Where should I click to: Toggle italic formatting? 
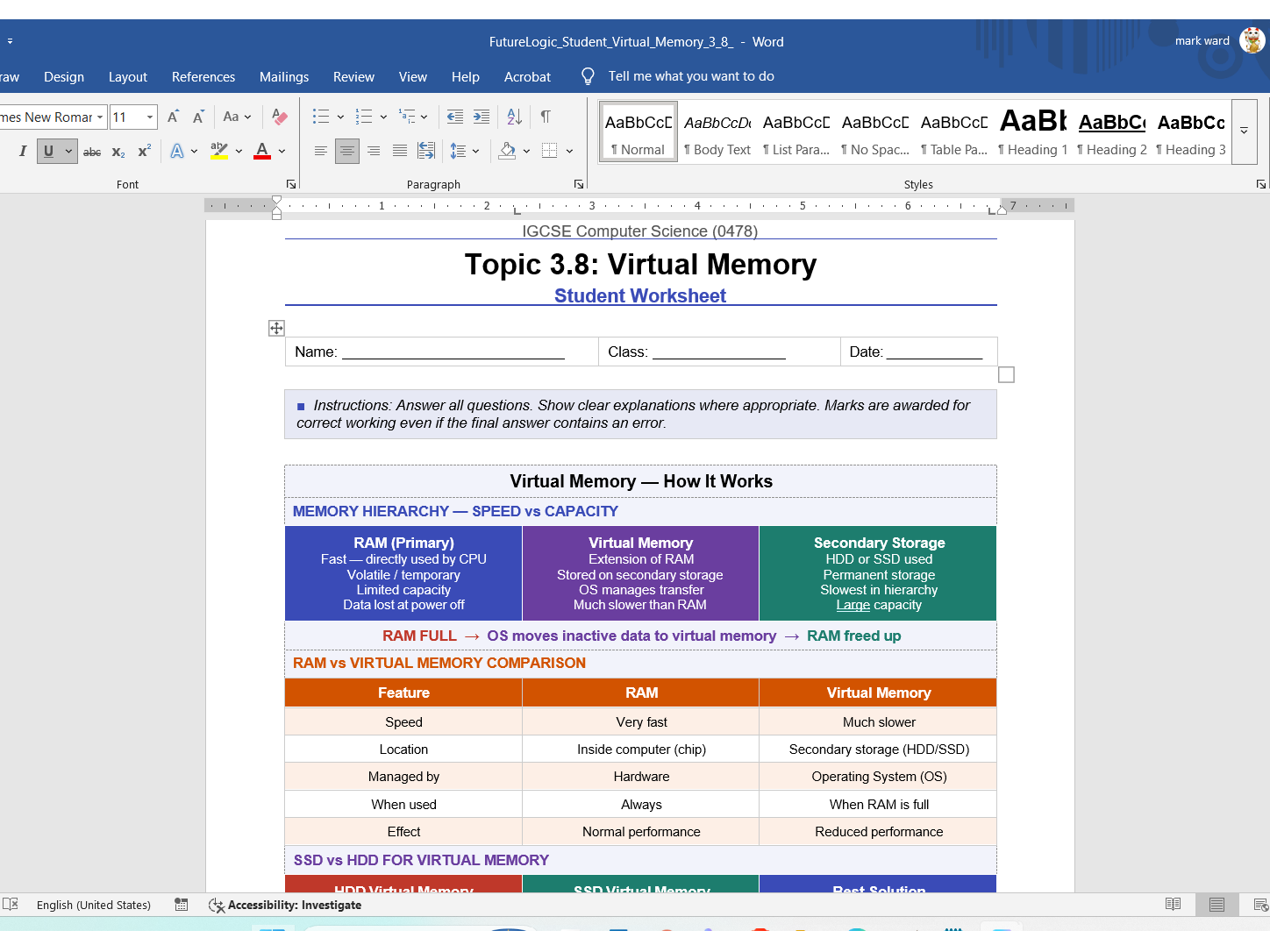(x=23, y=151)
